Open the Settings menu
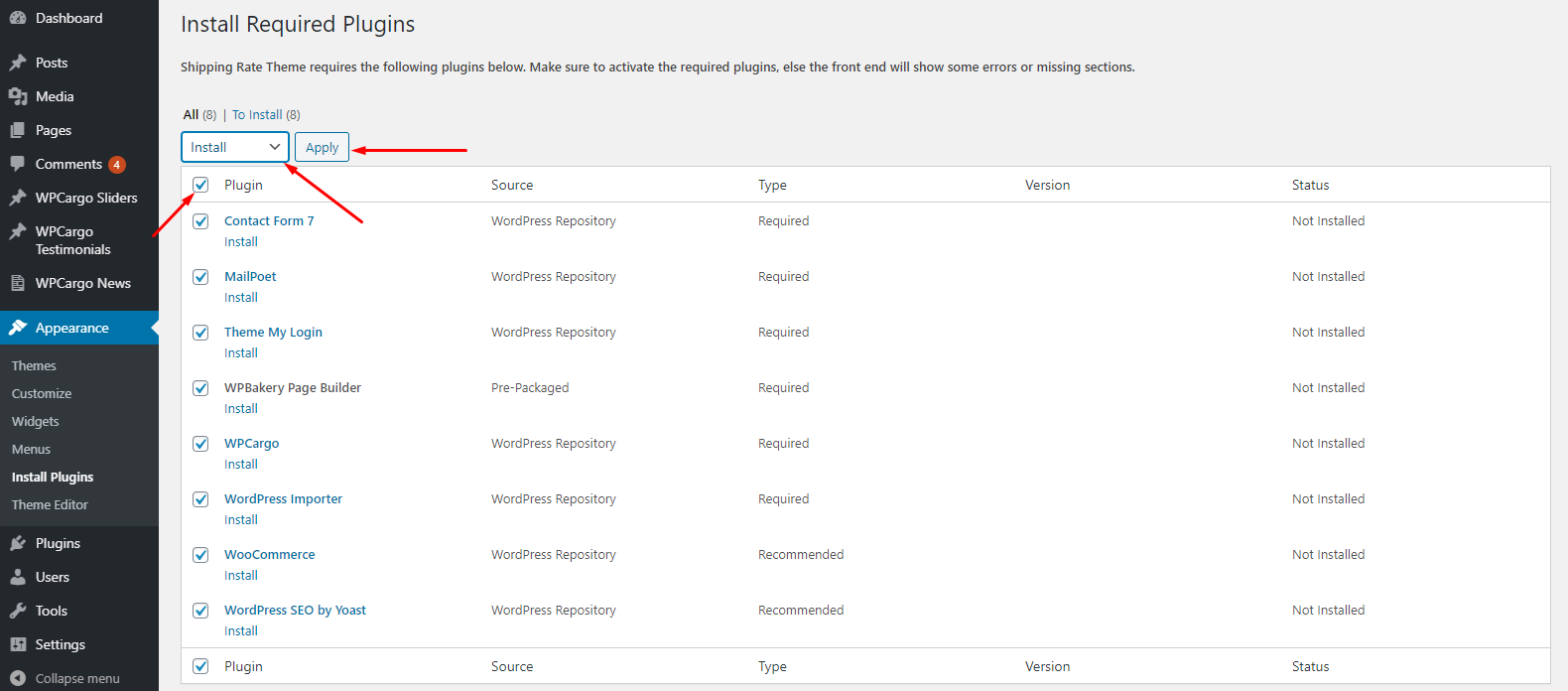 (61, 644)
